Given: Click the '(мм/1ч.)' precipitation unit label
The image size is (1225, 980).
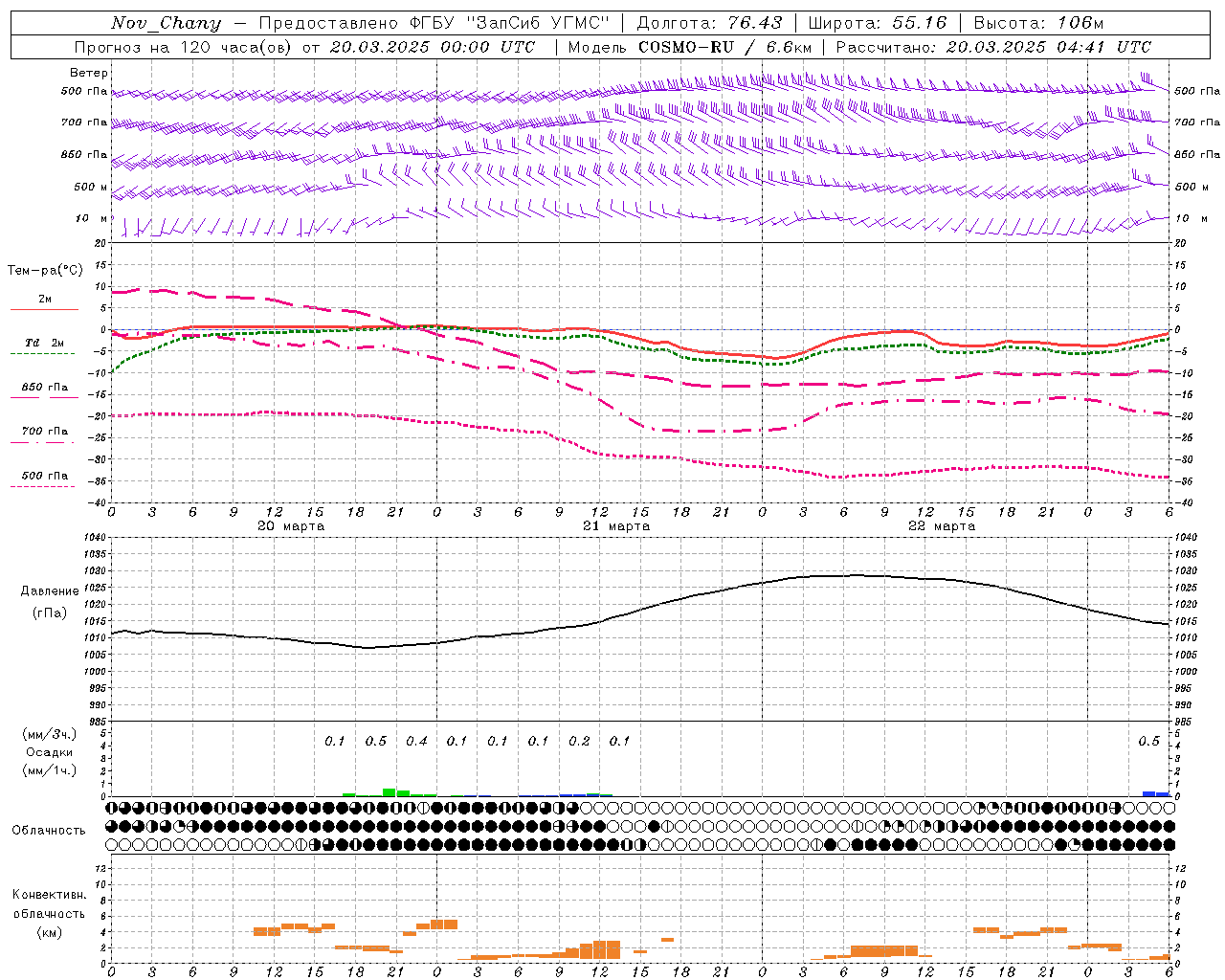Looking at the screenshot, I should point(50,770).
